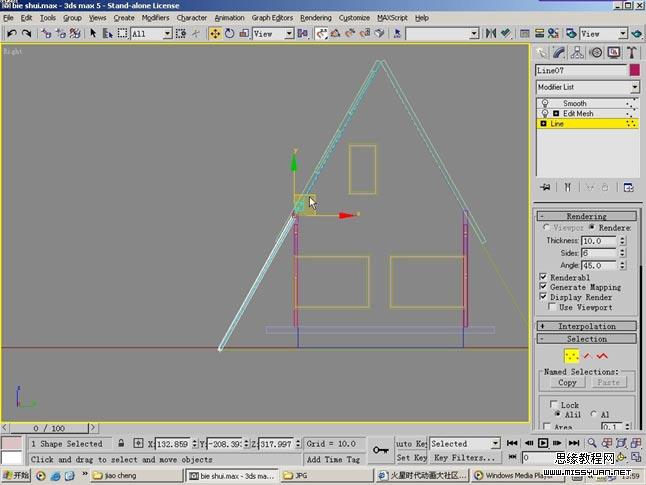Open the render type View dropdown
The height and width of the screenshot is (485, 646).
pyautogui.click(x=623, y=34)
